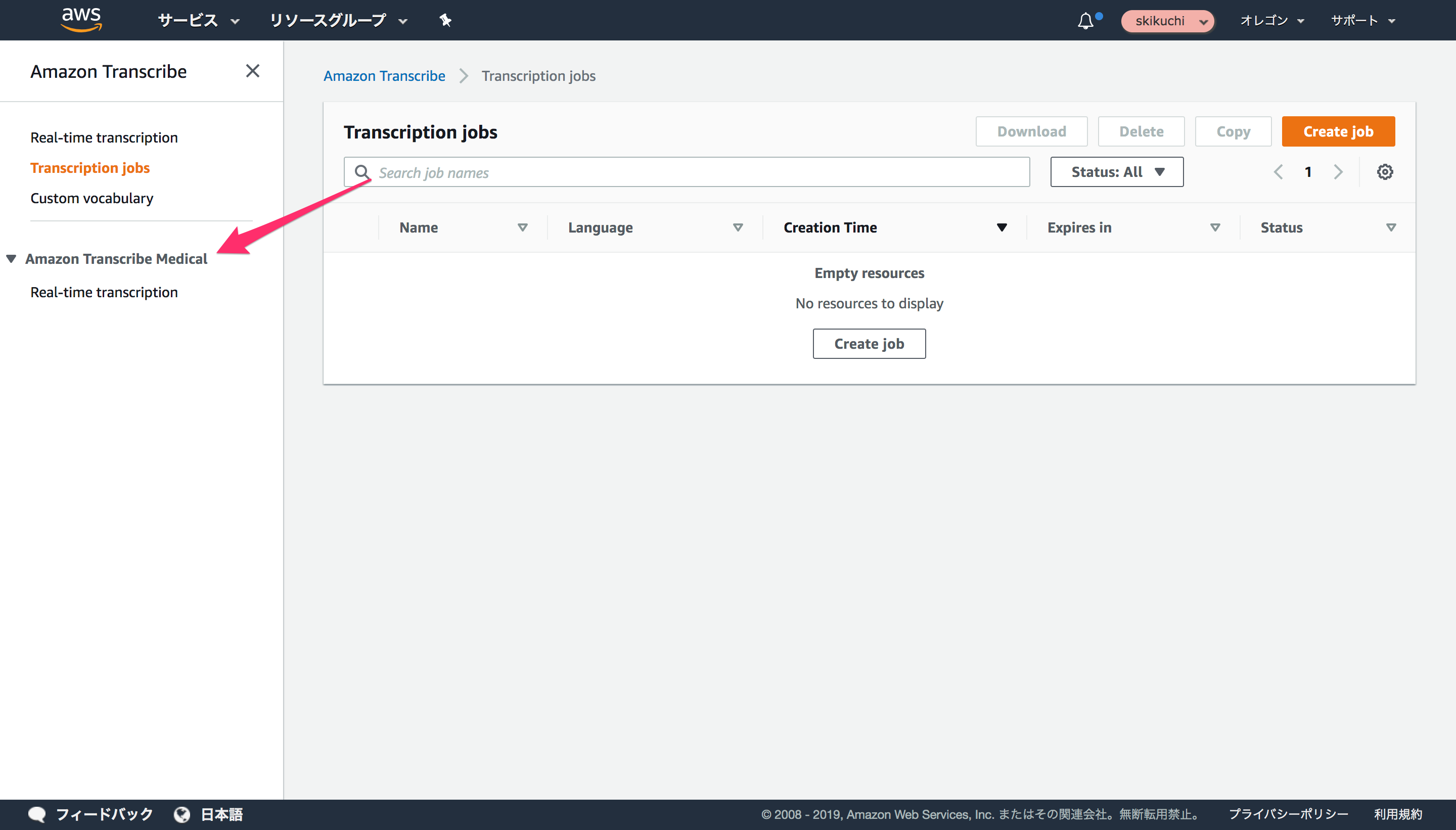Viewport: 1456px width, 830px height.
Task: Open the skikuchi account menu
Action: [1166, 21]
